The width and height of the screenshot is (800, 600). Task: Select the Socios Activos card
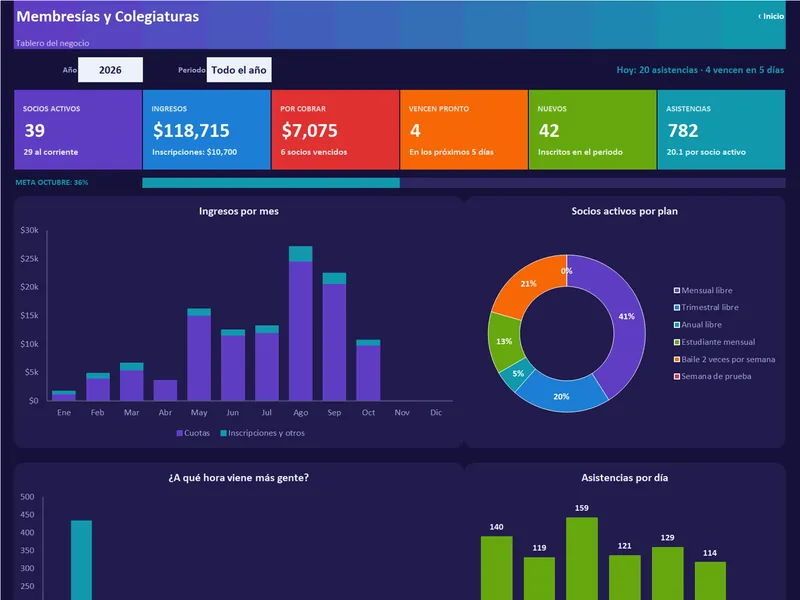[x=78, y=130]
